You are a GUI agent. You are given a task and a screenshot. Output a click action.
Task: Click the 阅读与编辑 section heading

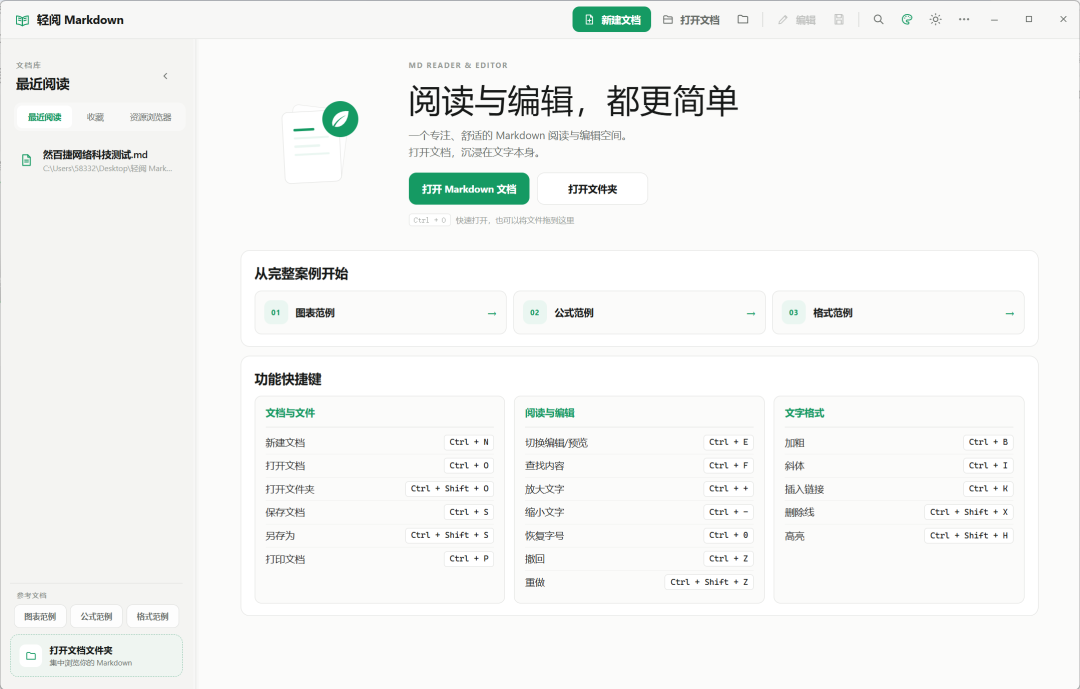[550, 413]
